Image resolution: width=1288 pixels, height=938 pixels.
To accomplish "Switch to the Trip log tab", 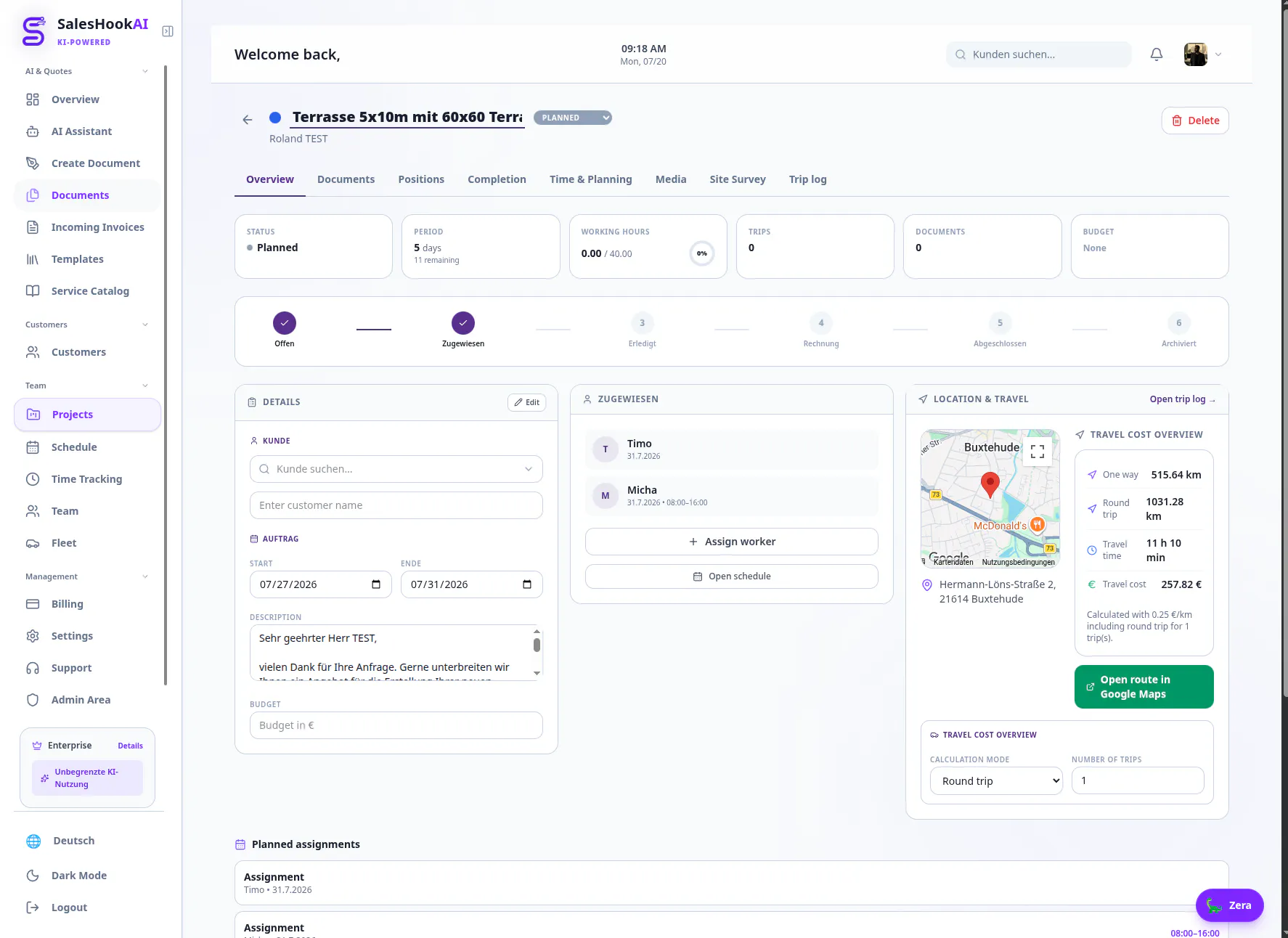I will point(808,179).
